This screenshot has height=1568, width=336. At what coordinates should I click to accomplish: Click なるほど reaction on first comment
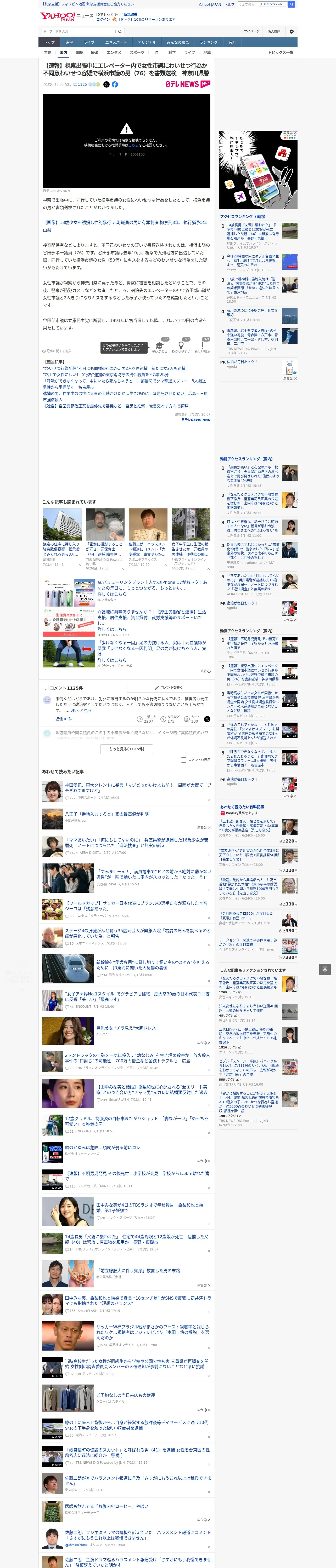164,719
